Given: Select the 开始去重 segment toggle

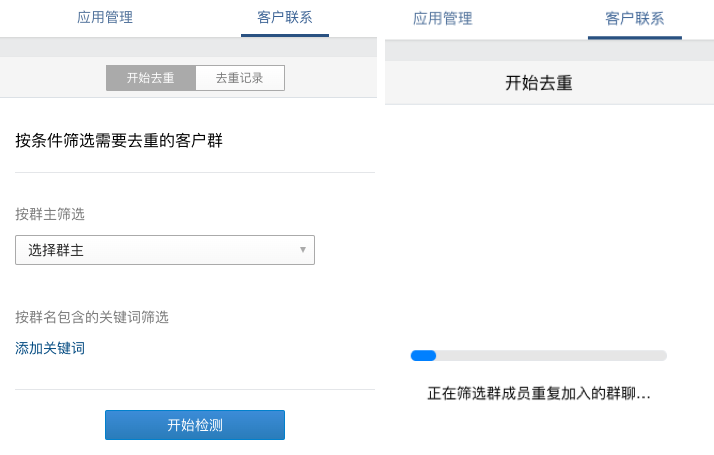Looking at the screenshot, I should [x=150, y=78].
